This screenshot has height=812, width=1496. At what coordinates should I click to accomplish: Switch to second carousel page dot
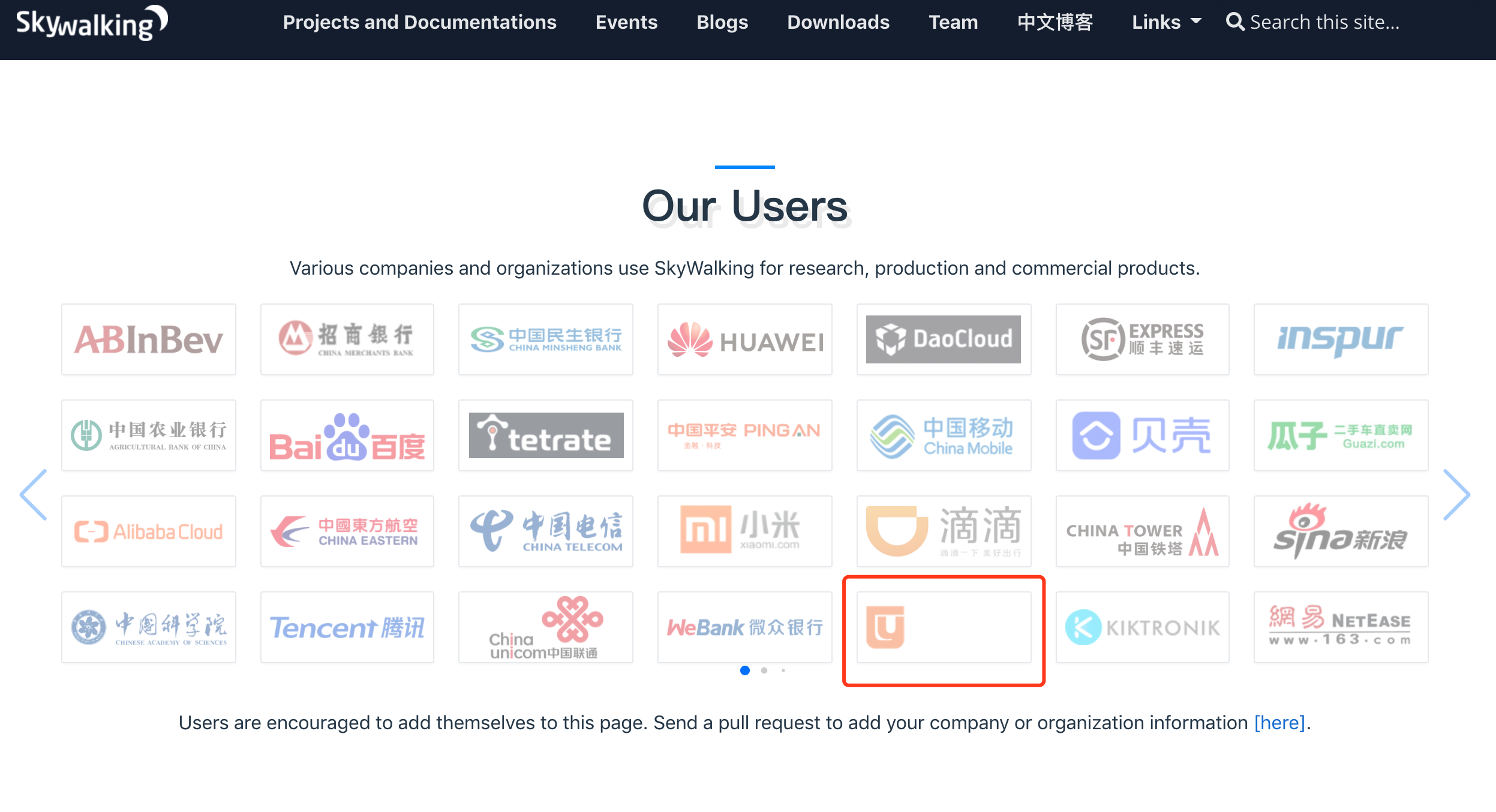764,670
